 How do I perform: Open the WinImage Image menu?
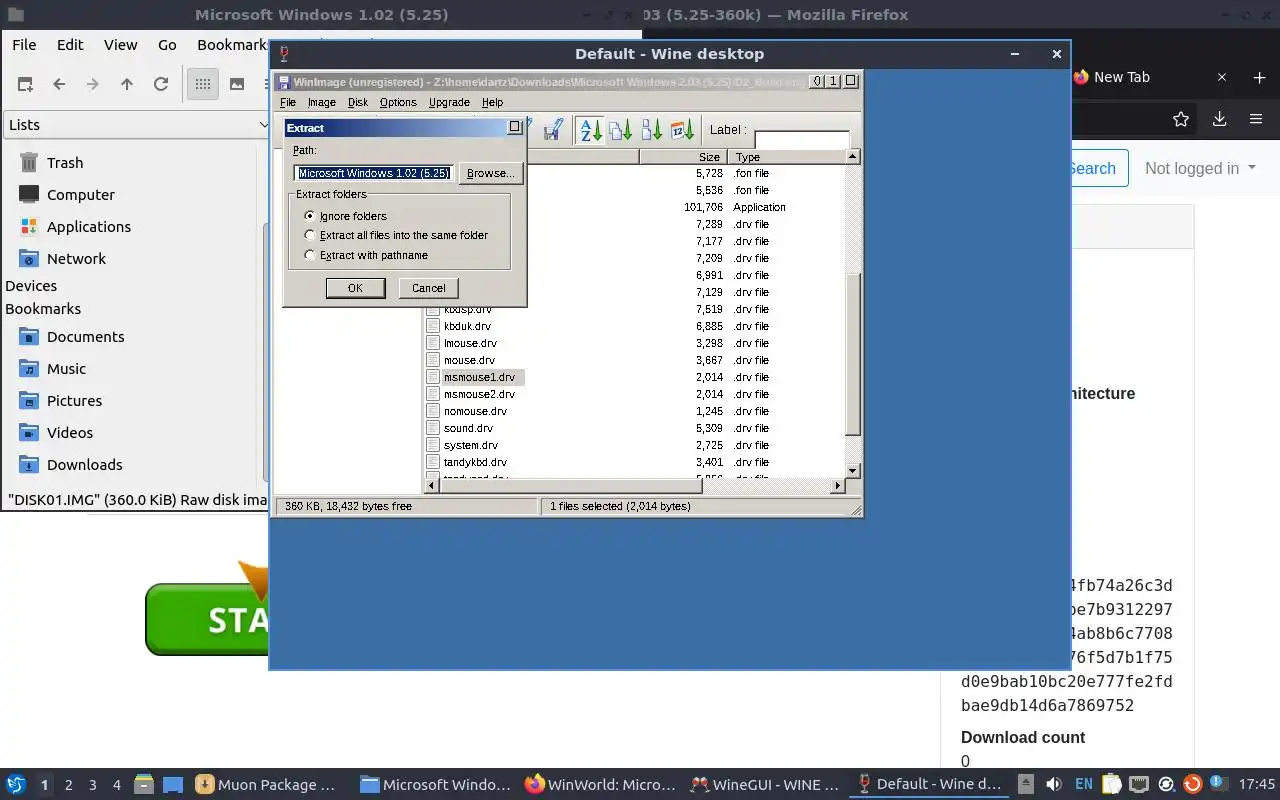(321, 102)
